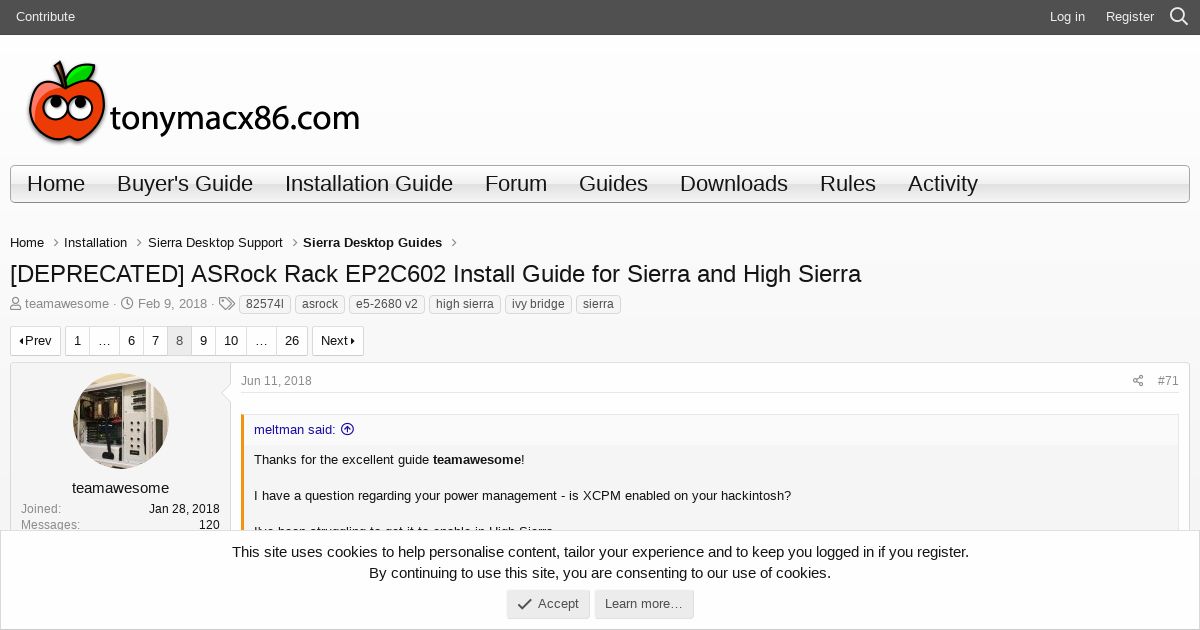Go to page 9
Image resolution: width=1200 pixels, height=630 pixels.
click(x=203, y=341)
